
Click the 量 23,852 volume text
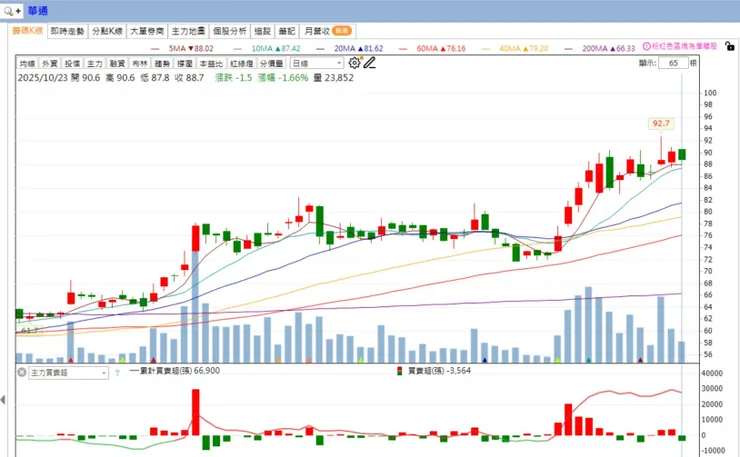333,78
